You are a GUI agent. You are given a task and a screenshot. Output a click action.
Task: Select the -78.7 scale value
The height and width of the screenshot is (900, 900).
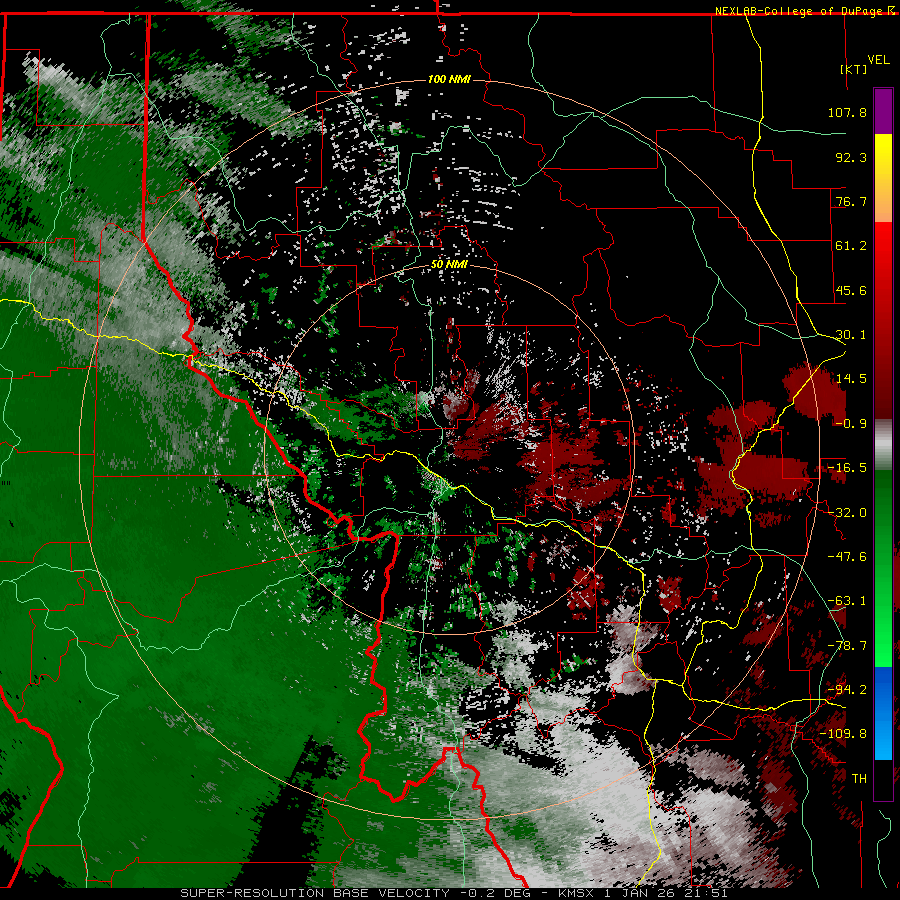[x=847, y=646]
